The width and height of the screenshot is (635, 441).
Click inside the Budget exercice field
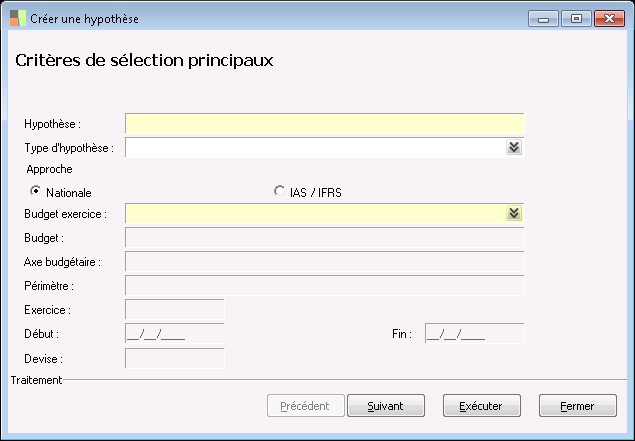(315, 213)
